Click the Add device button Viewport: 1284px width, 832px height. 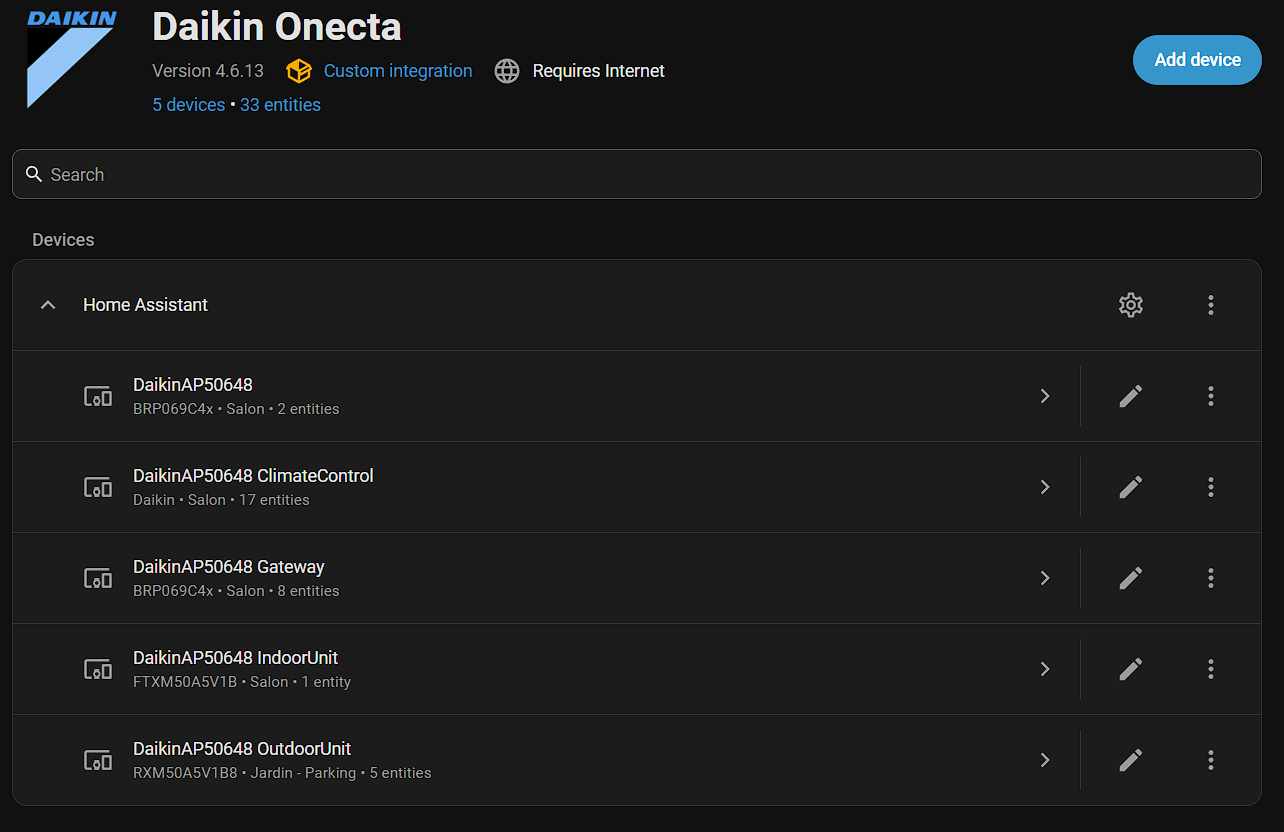(1197, 60)
